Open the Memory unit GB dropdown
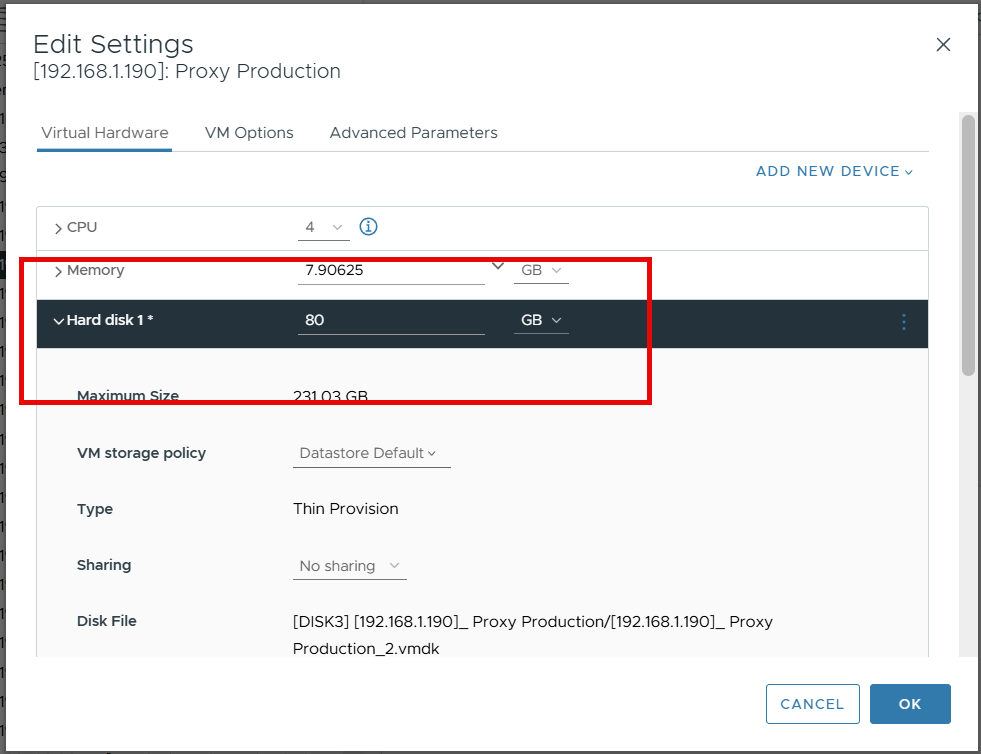This screenshot has height=754, width=981. point(541,271)
